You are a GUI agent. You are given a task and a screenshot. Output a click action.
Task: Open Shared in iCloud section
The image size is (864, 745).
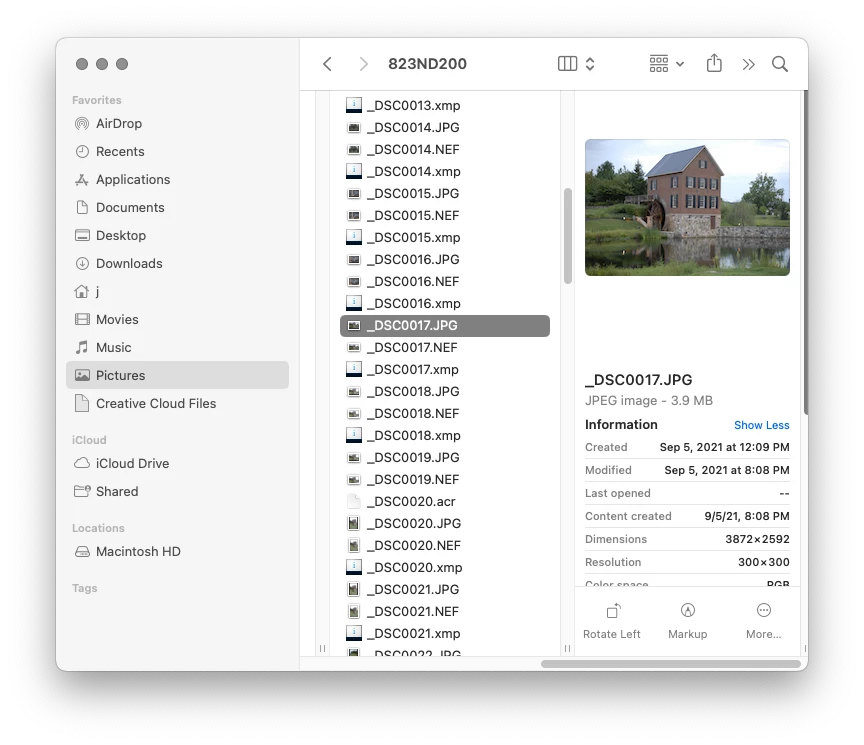(x=177, y=492)
